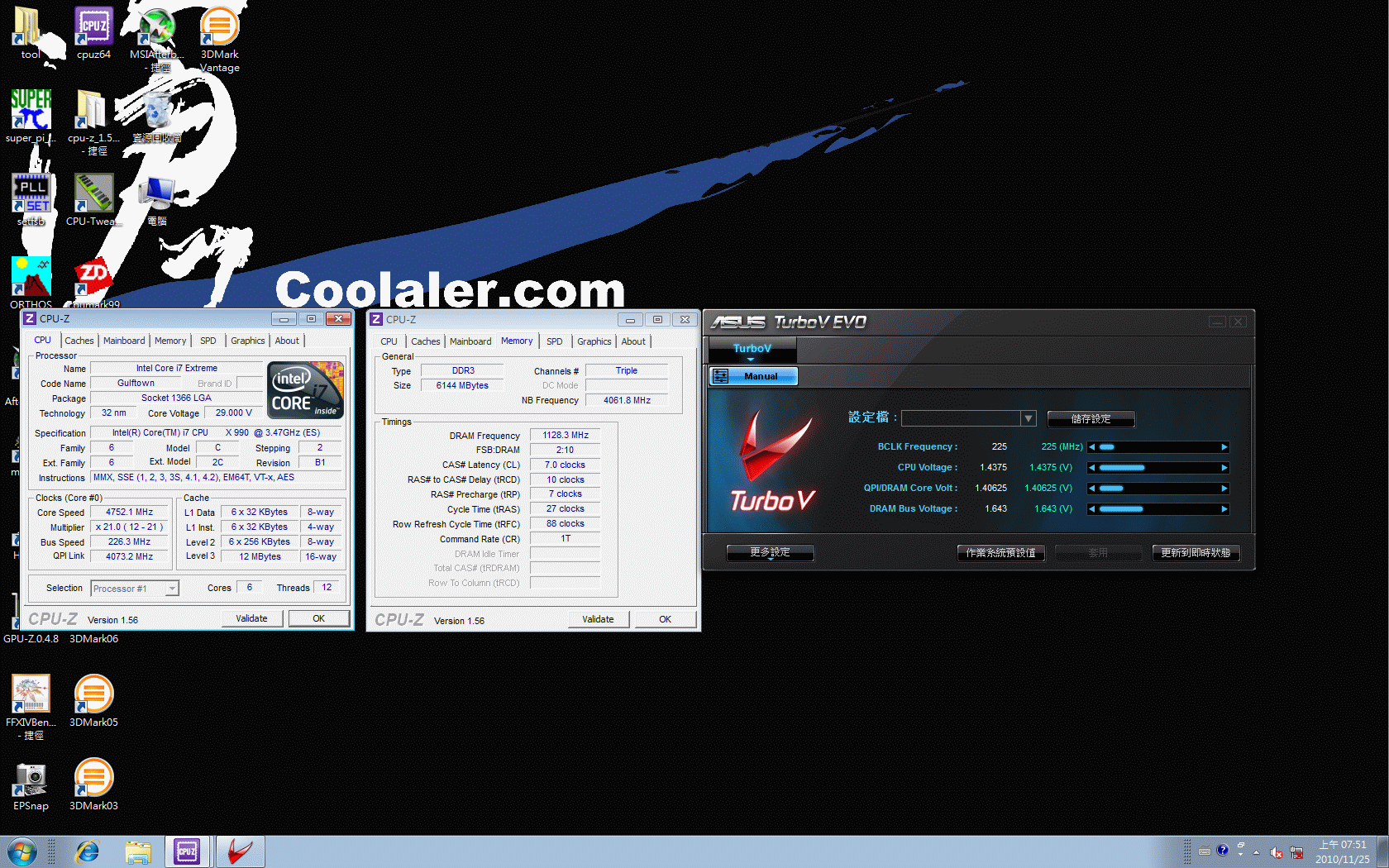The image size is (1389, 868).
Task: Open the Recycle Bin desktop icon
Action: [156, 117]
